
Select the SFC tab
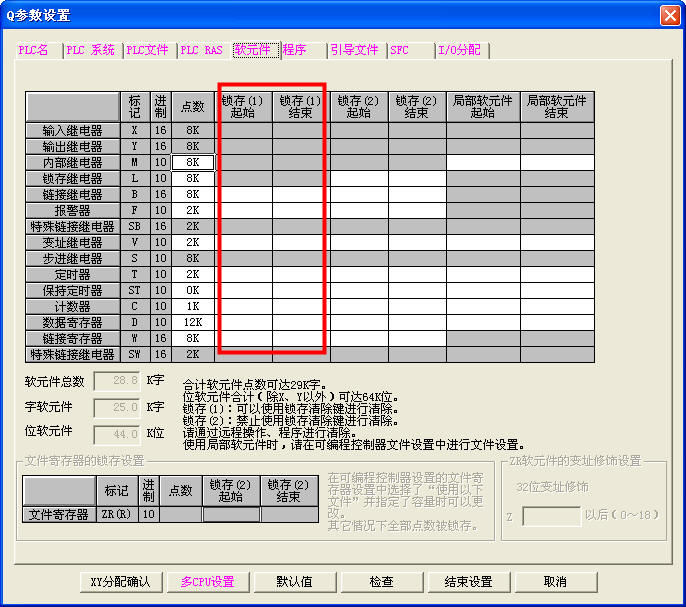click(400, 50)
